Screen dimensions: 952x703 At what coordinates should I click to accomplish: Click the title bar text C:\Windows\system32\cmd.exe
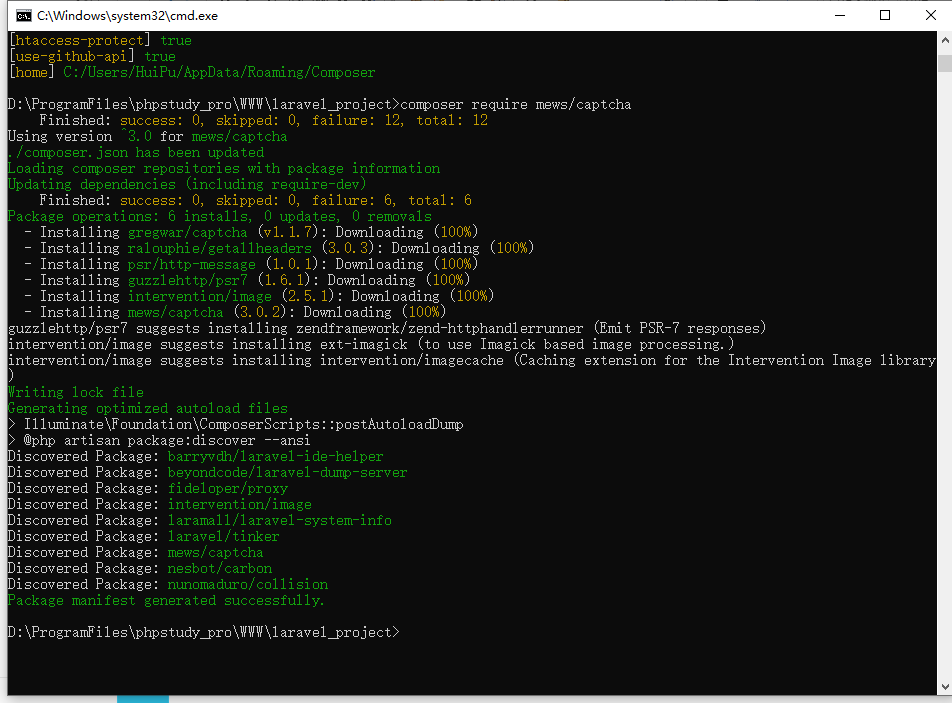[128, 16]
